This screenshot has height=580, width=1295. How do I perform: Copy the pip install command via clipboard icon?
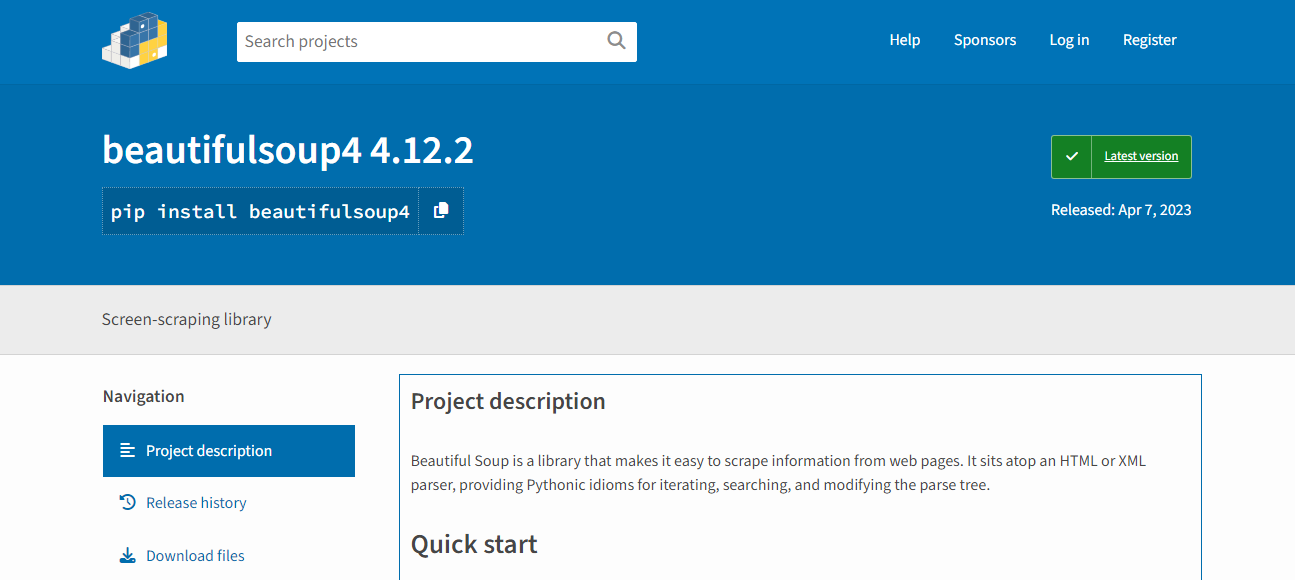[x=441, y=210]
